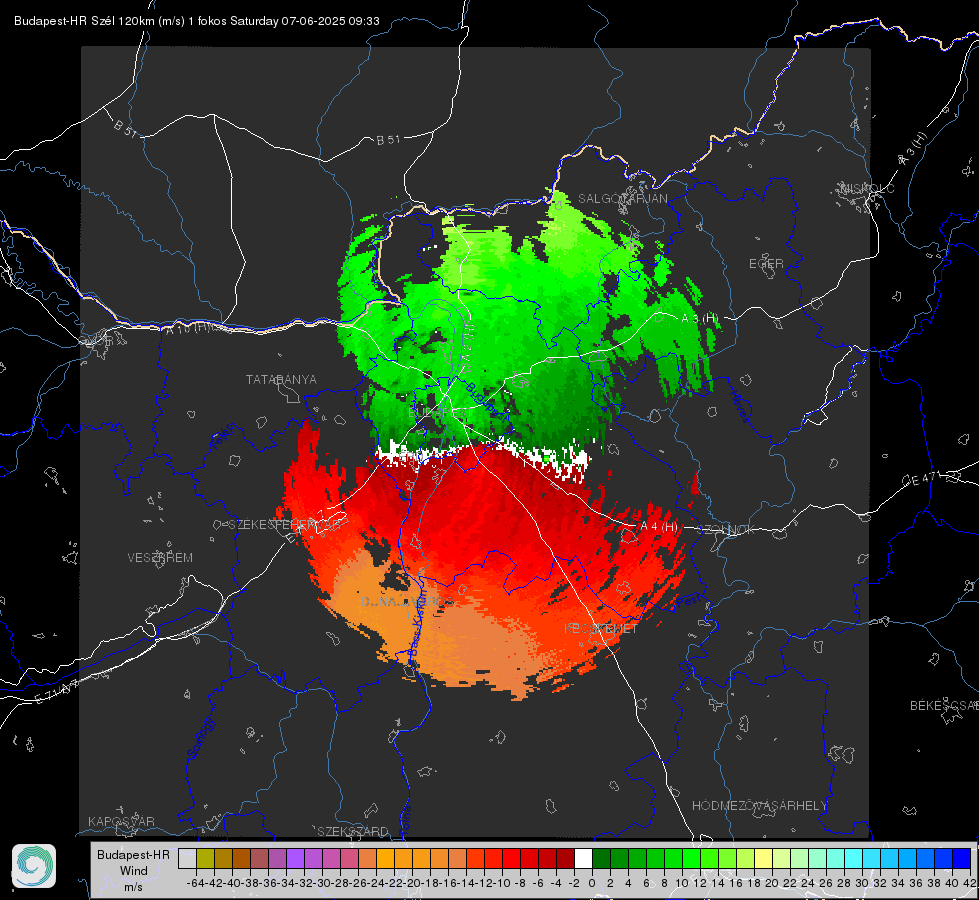Click the KECSKEMET city label
This screenshot has width=979, height=900.
(x=601, y=628)
